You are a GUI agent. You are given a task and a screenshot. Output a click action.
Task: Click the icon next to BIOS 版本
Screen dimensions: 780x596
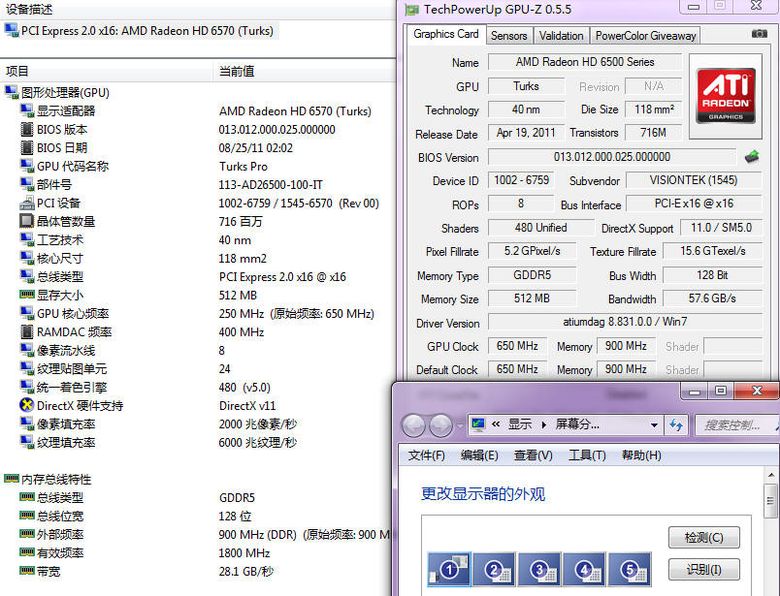pyautogui.click(x=27, y=129)
